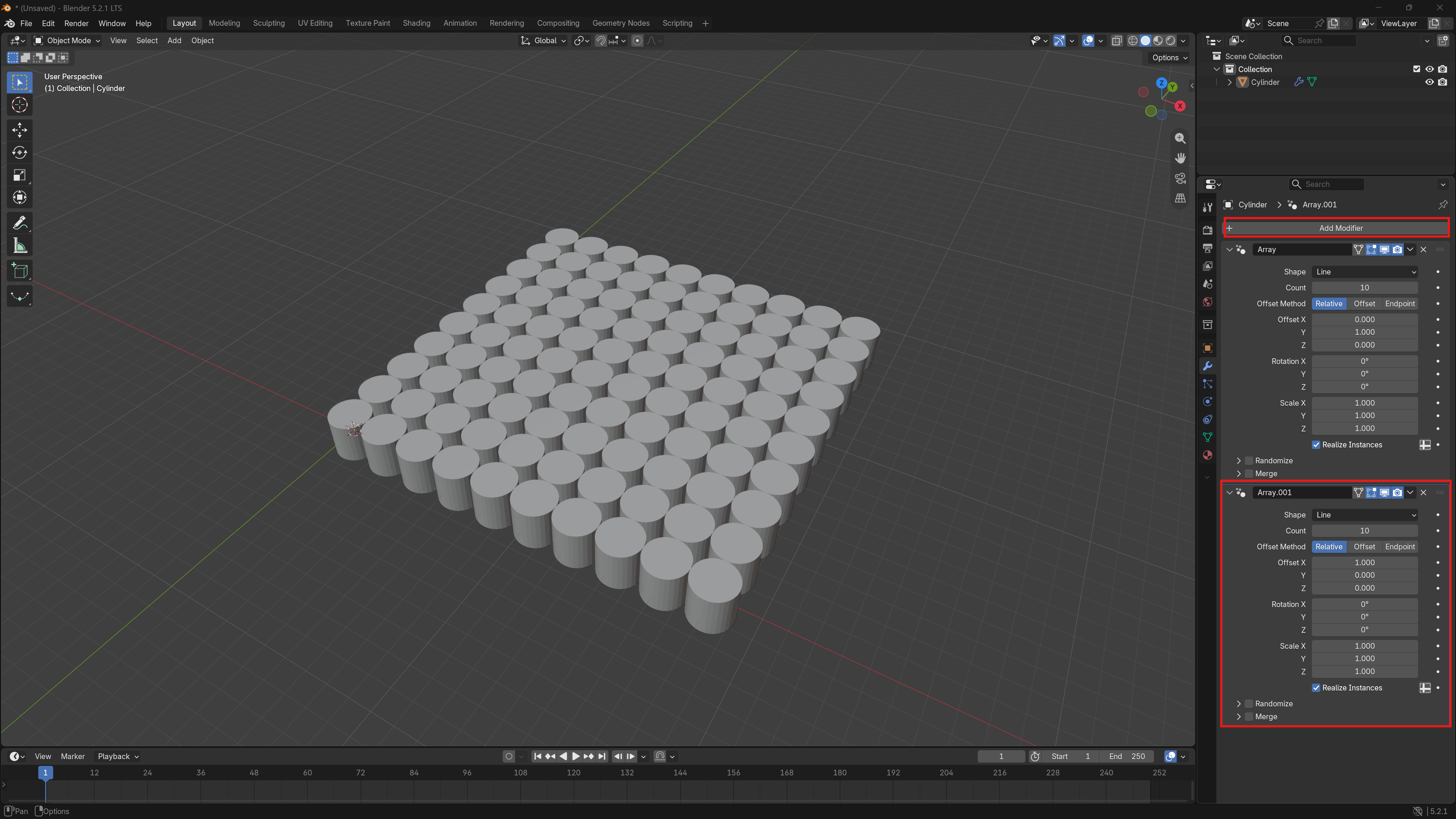Select the Measure tool
1456x819 pixels.
[20, 246]
